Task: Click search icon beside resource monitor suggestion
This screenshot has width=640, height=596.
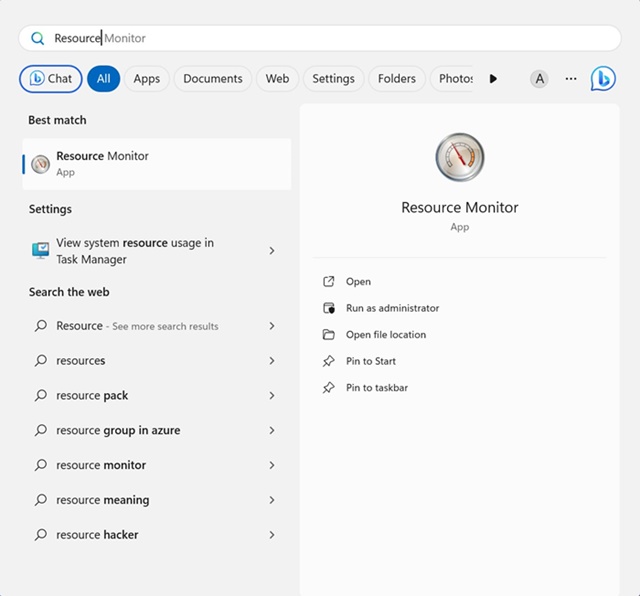Action: (40, 465)
